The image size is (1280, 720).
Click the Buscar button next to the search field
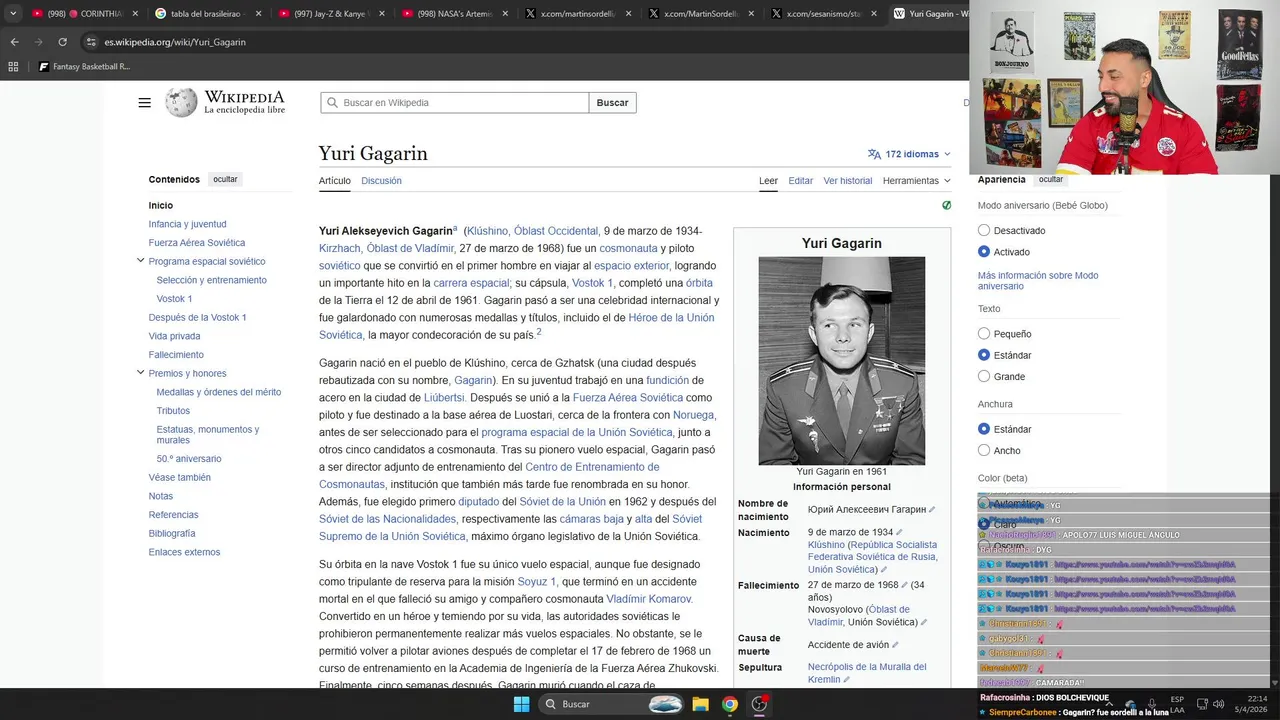coord(612,102)
